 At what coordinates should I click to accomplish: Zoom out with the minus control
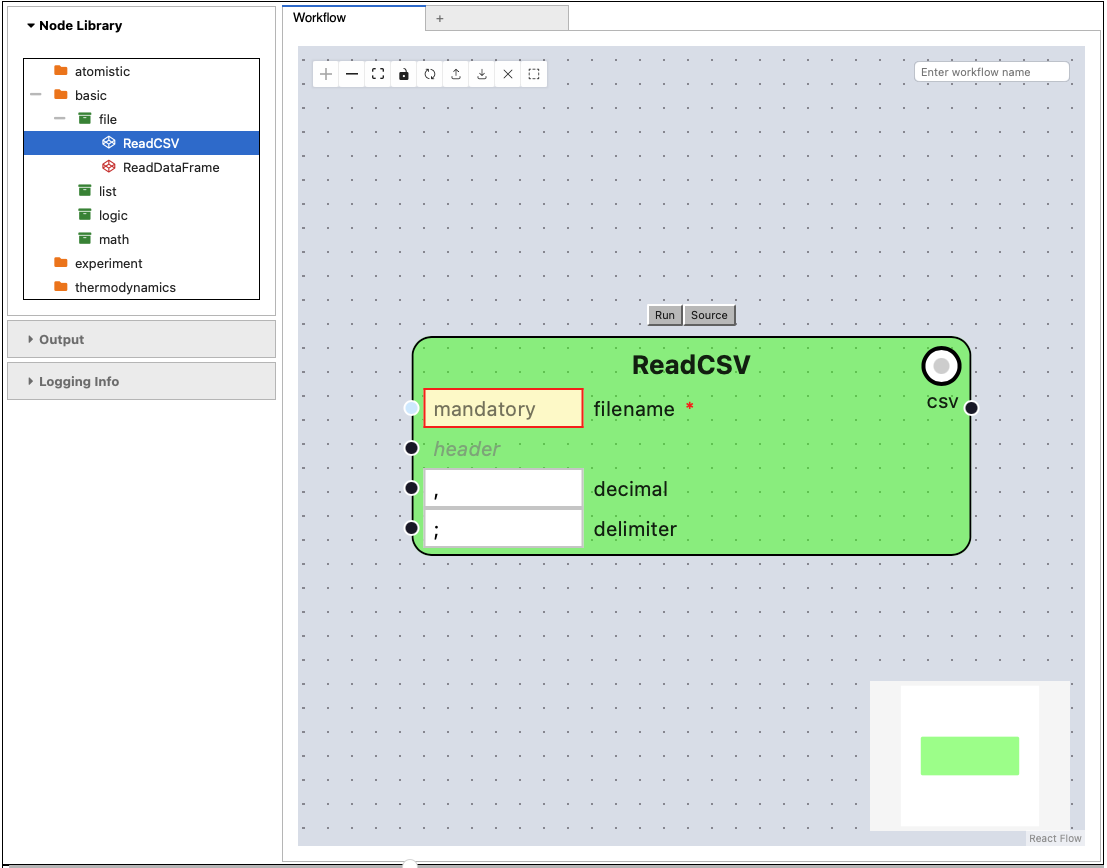click(352, 74)
